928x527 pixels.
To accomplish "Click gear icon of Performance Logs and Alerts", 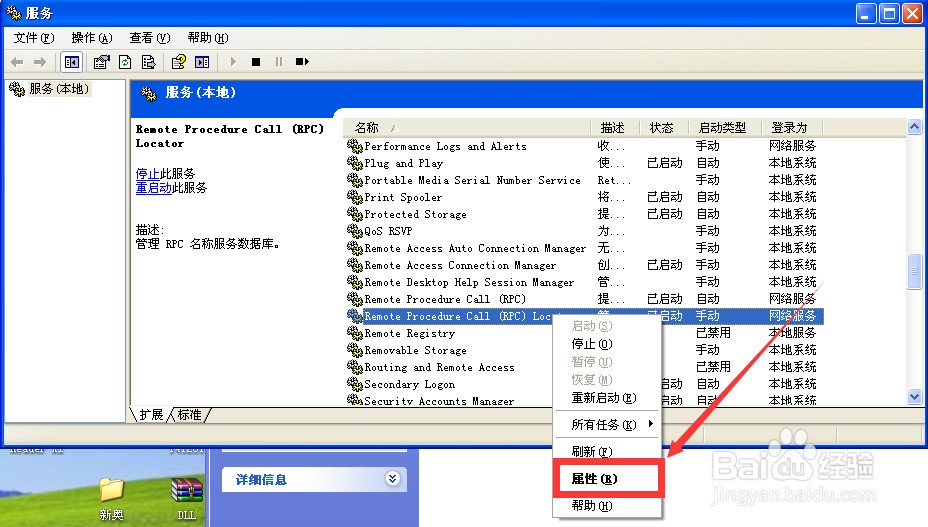I will [355, 146].
